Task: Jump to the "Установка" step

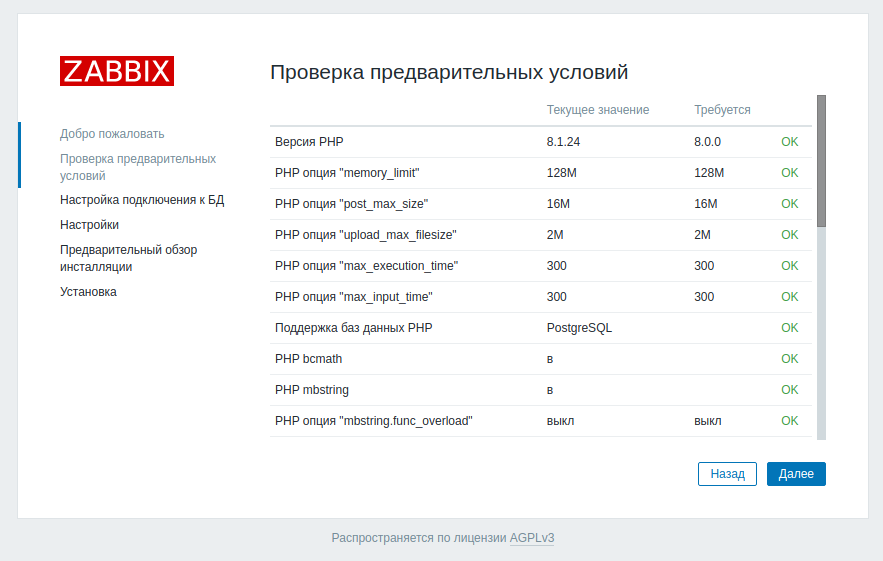Action: [88, 292]
